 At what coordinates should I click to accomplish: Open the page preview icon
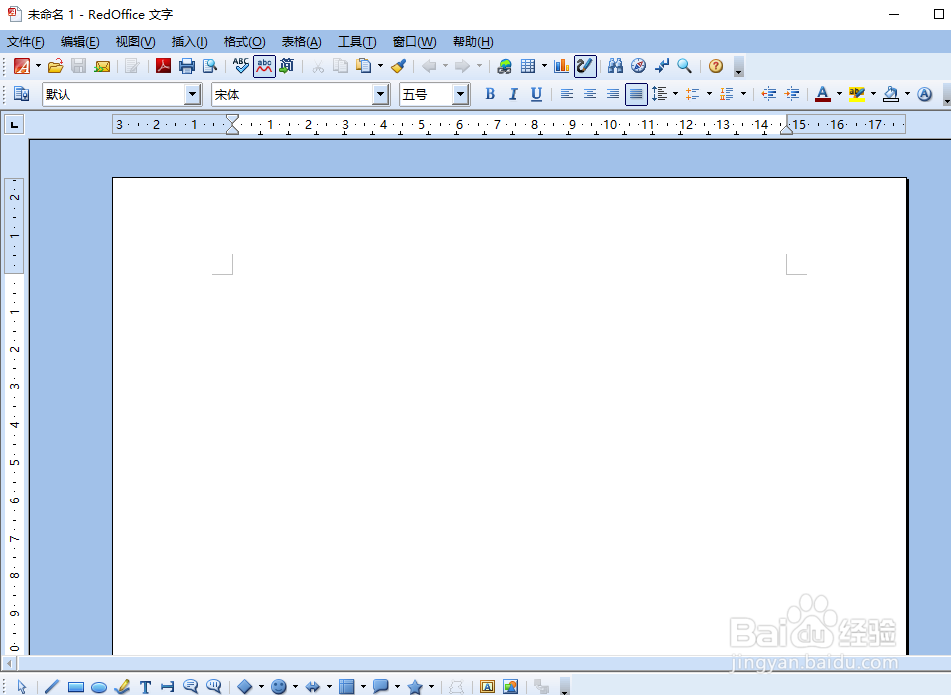pos(210,66)
